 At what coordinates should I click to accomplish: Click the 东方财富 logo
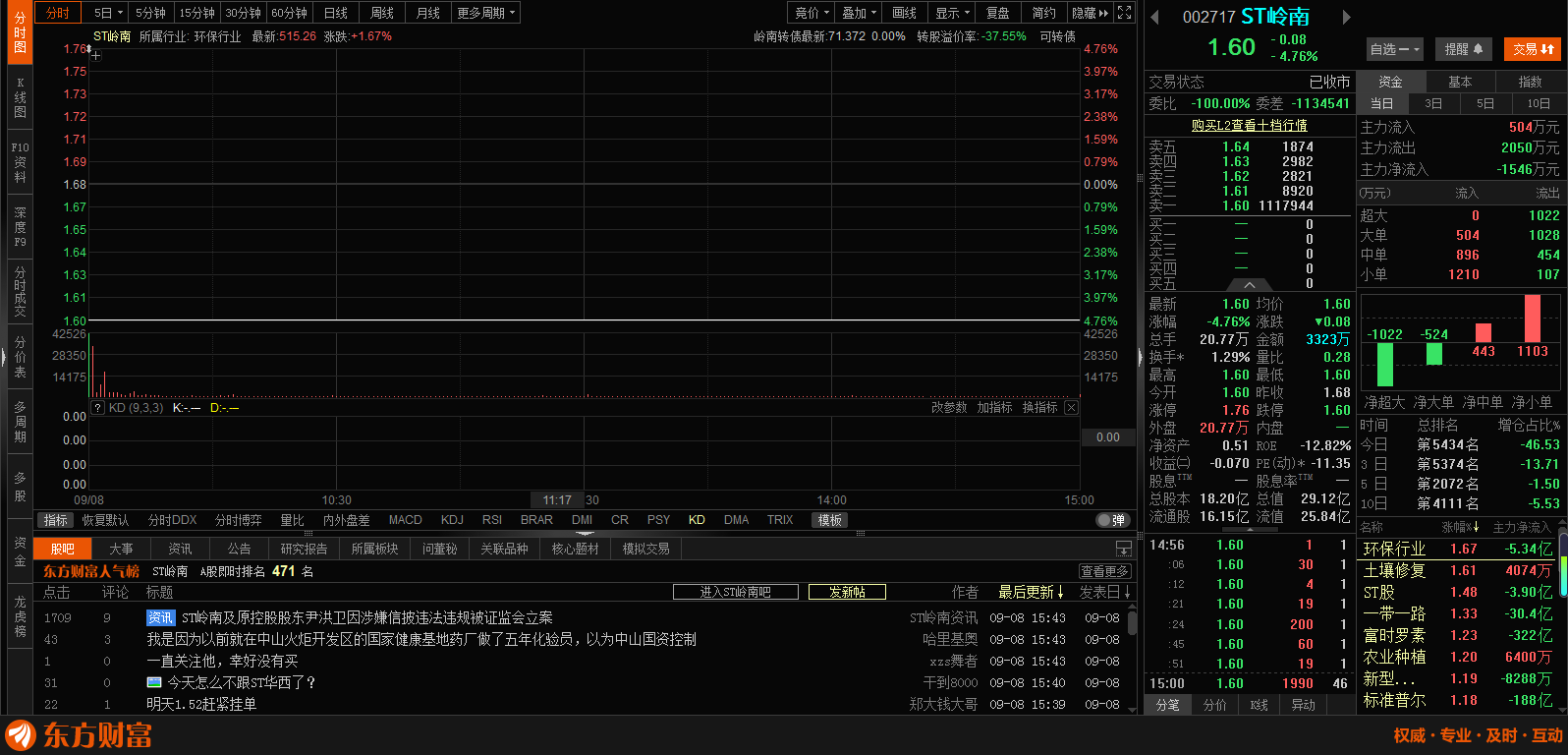tap(80, 735)
